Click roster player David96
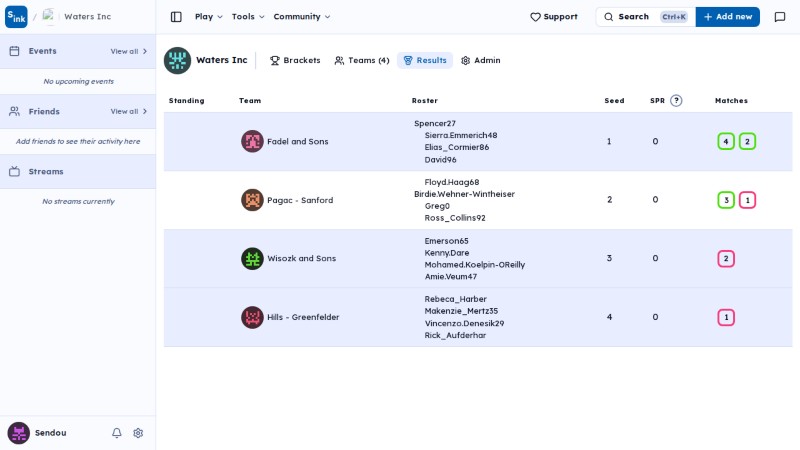The width and height of the screenshot is (800, 450). [440, 160]
